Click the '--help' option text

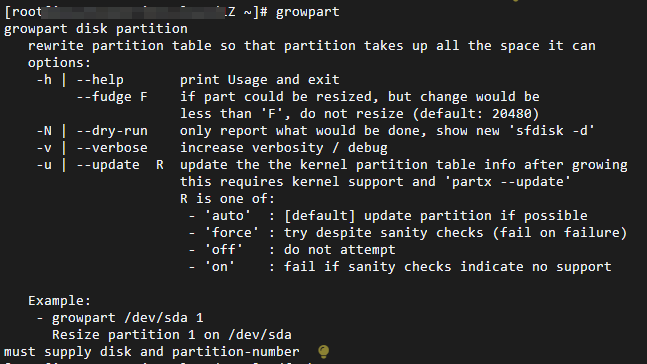pos(100,80)
